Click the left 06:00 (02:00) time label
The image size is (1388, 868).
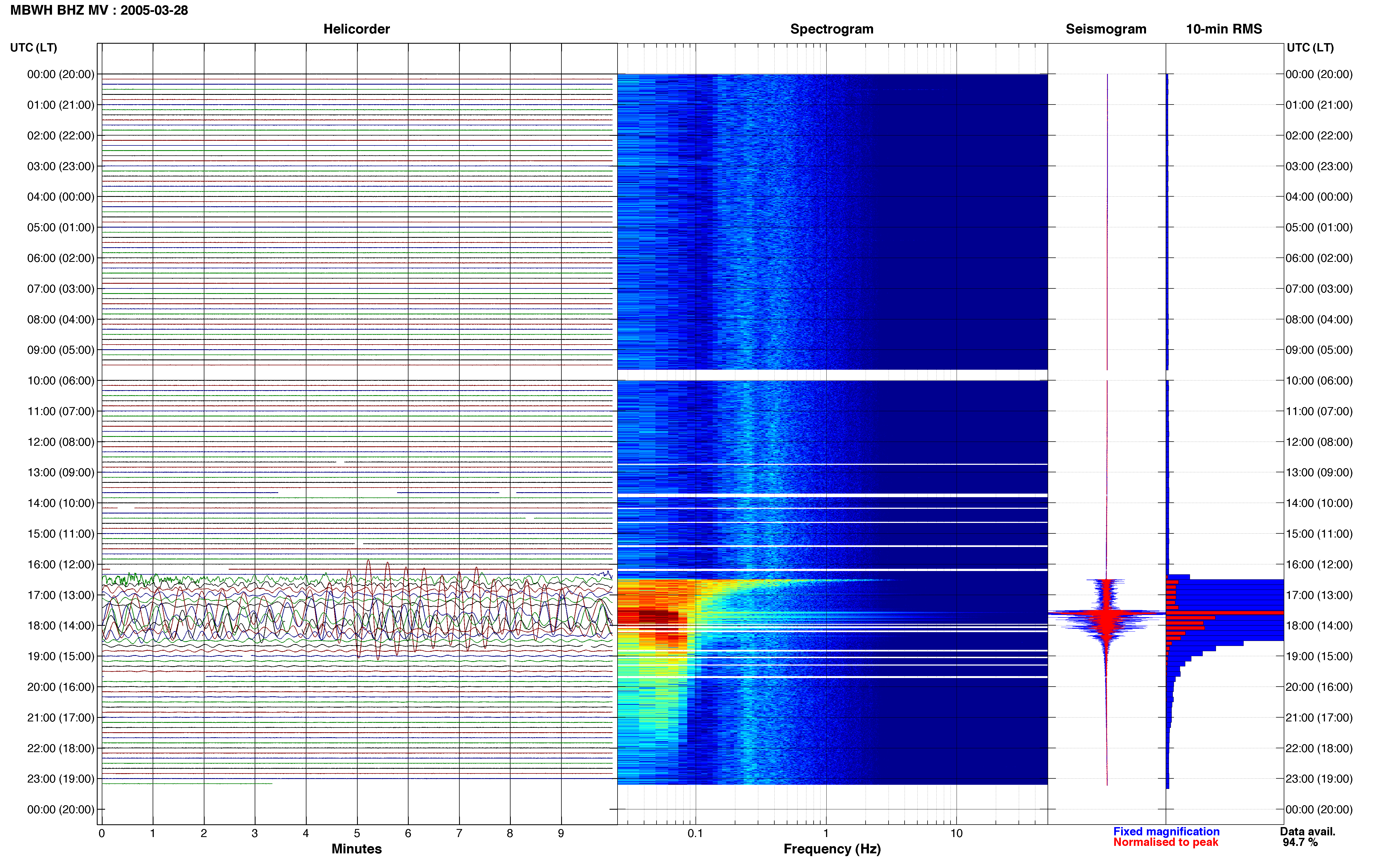(61, 258)
